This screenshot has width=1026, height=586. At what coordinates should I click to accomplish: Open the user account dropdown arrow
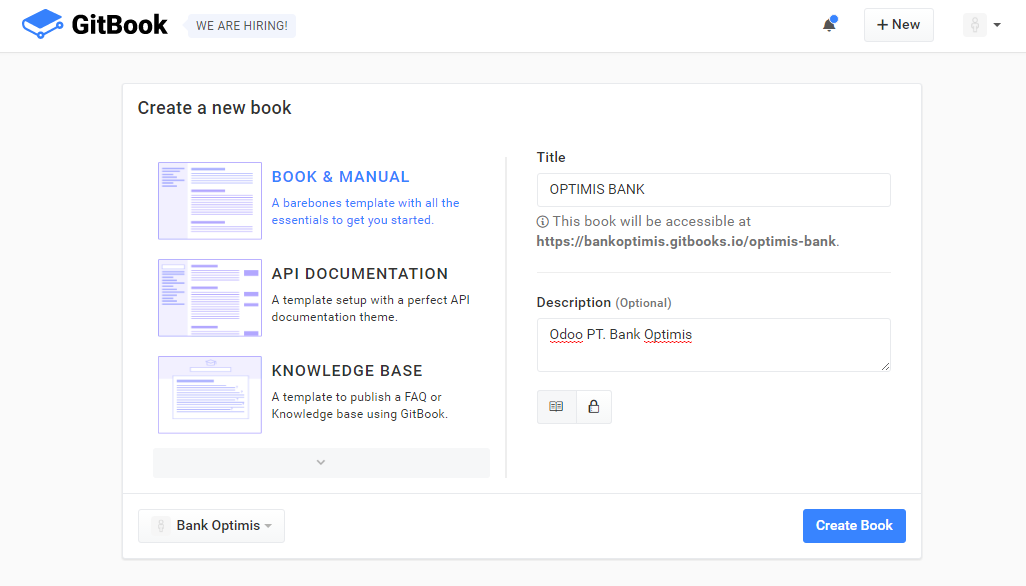[997, 26]
